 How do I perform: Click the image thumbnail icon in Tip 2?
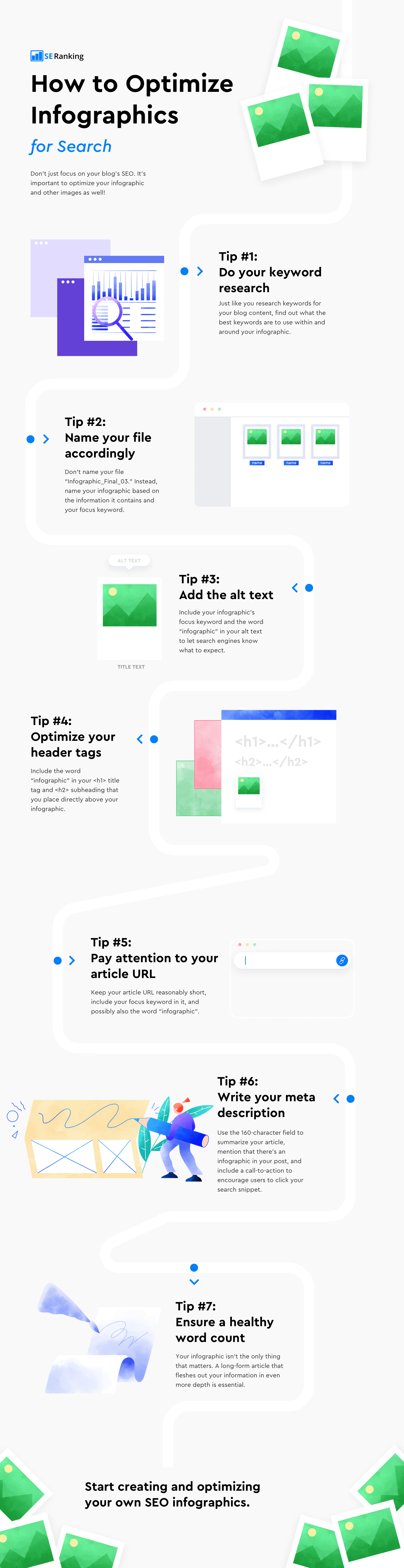point(255,453)
